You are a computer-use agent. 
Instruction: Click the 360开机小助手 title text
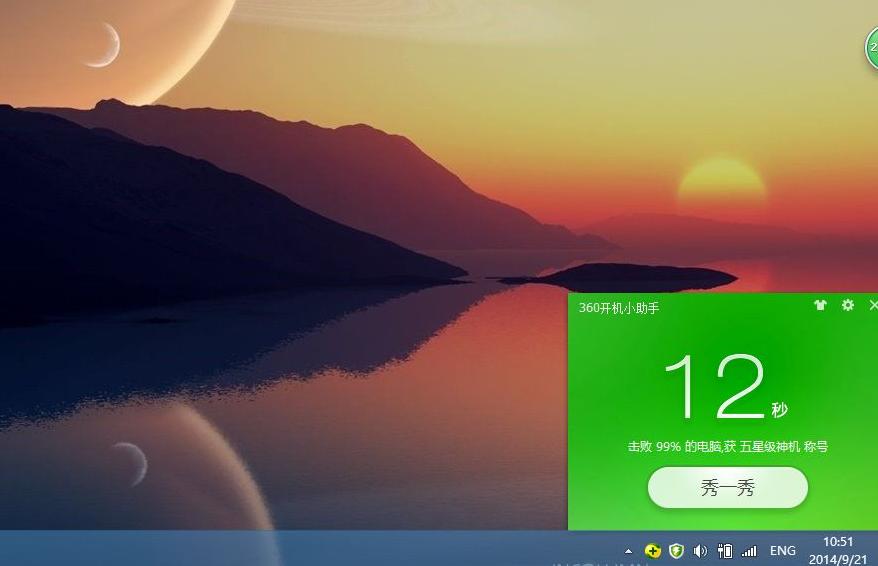click(619, 308)
